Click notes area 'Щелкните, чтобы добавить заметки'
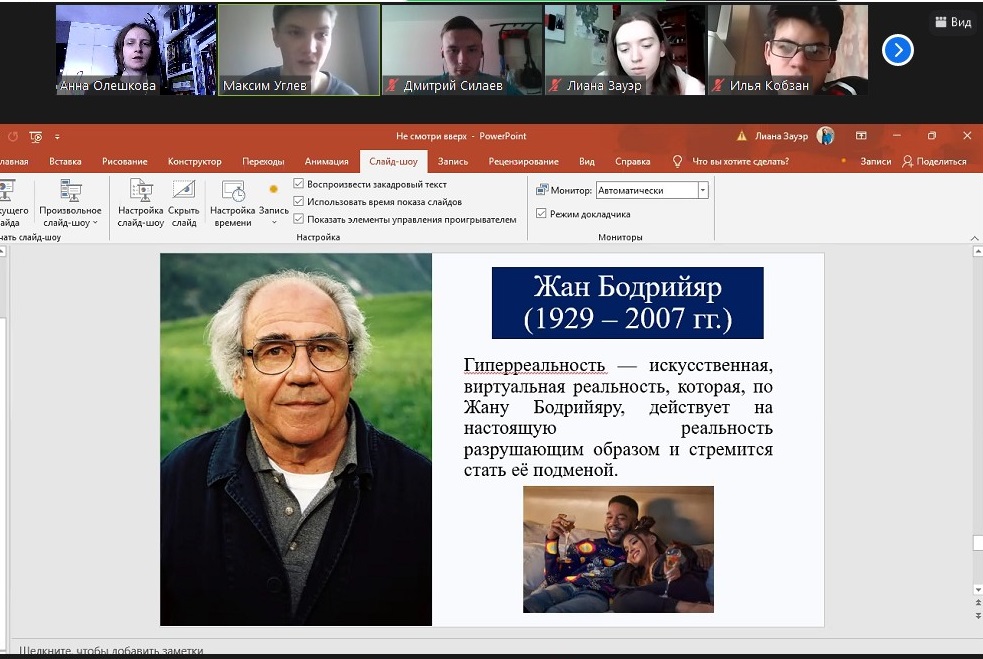 110,650
